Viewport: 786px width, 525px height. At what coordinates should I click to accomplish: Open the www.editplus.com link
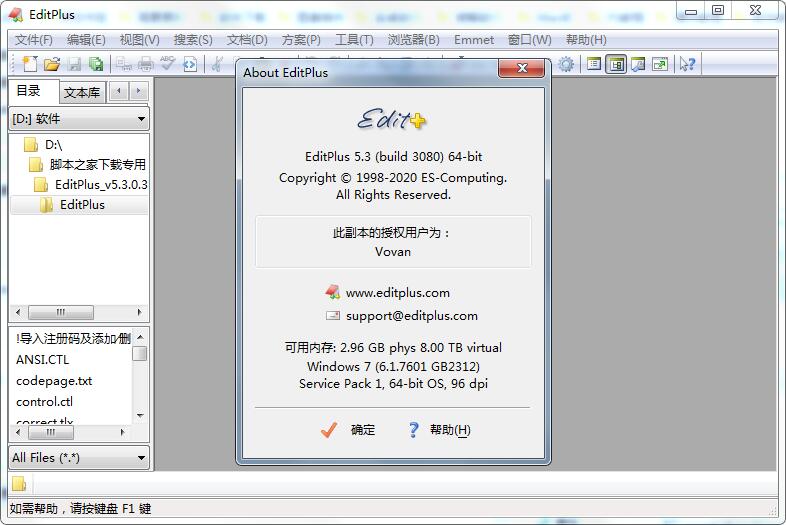click(398, 292)
